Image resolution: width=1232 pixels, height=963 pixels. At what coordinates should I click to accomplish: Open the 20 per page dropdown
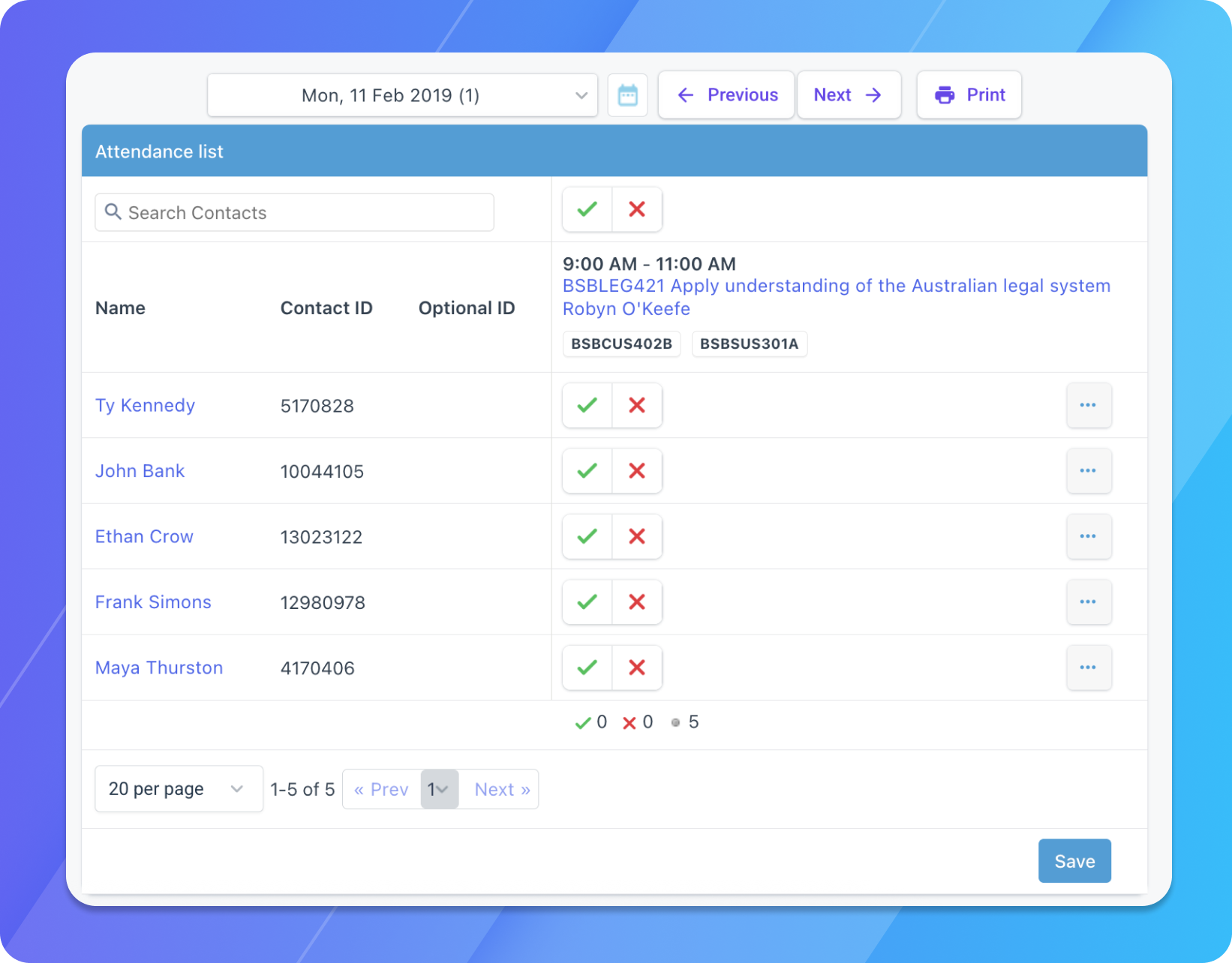click(179, 789)
